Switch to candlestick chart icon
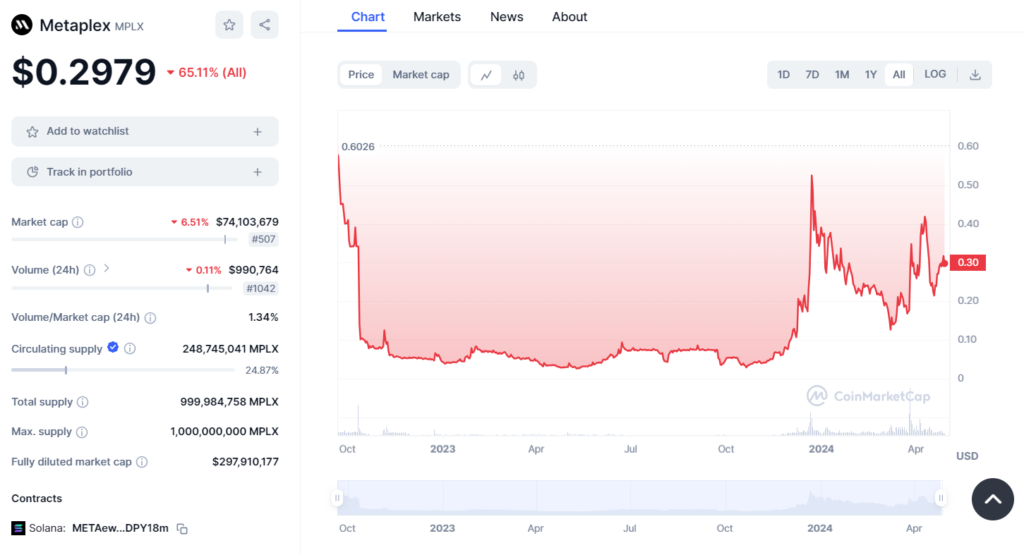Screen dimensions: 1024x555 [x=518, y=75]
